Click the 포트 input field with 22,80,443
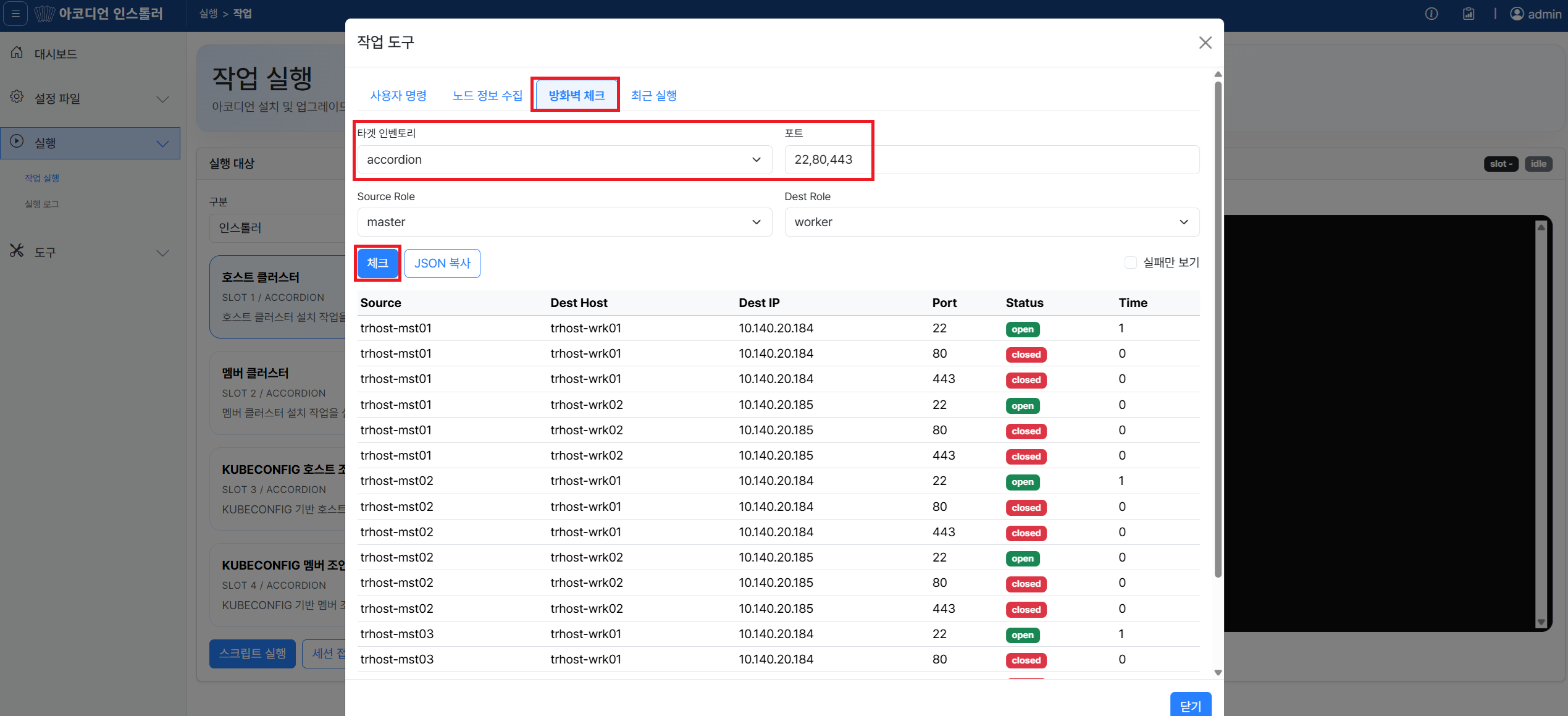The width and height of the screenshot is (1568, 716). click(x=992, y=159)
